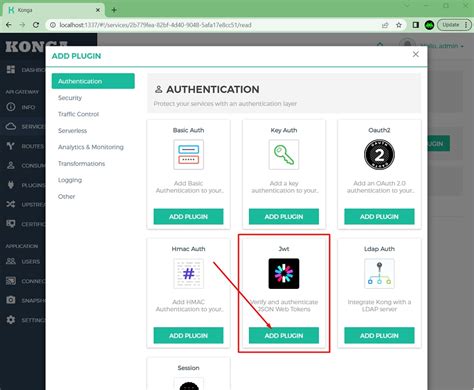
Task: Close the Konga browser tab
Action: click(98, 10)
